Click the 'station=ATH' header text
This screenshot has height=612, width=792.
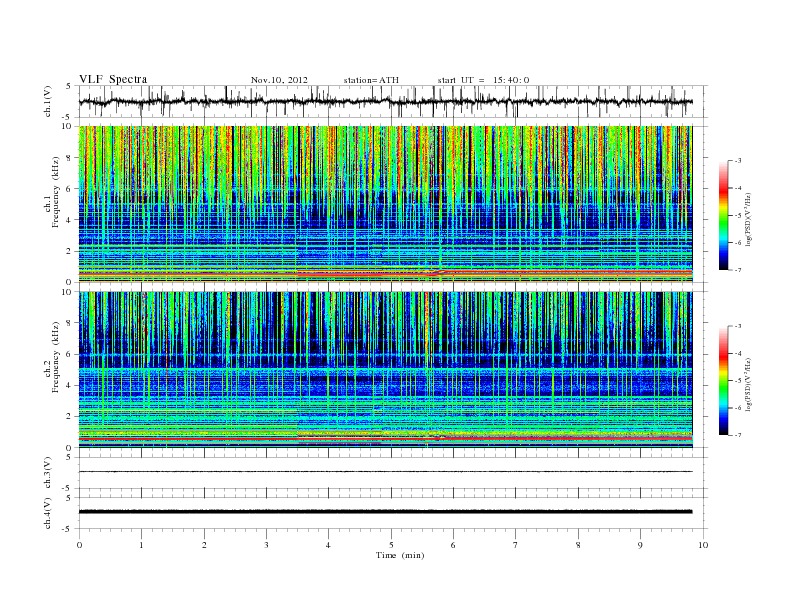pyautogui.click(x=371, y=80)
